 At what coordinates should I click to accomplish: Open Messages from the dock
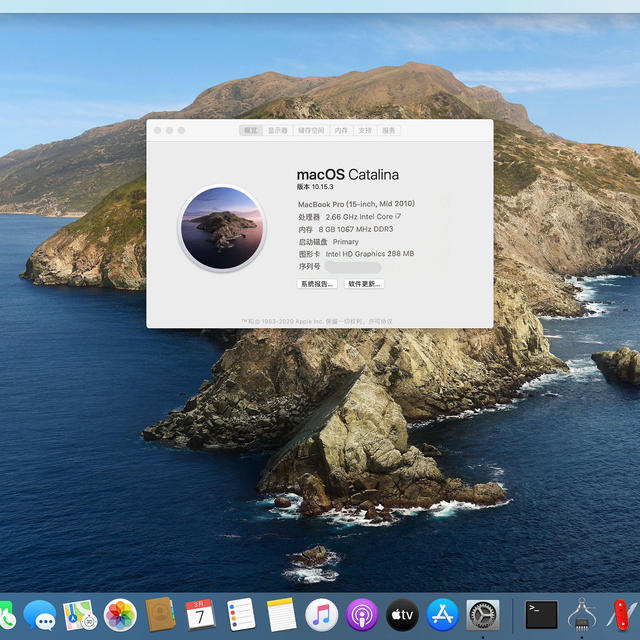tap(40, 615)
